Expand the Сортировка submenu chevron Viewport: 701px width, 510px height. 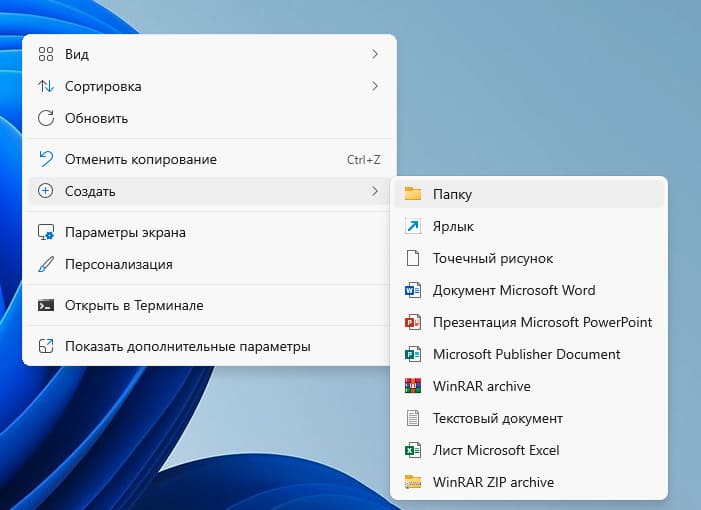pyautogui.click(x=375, y=86)
